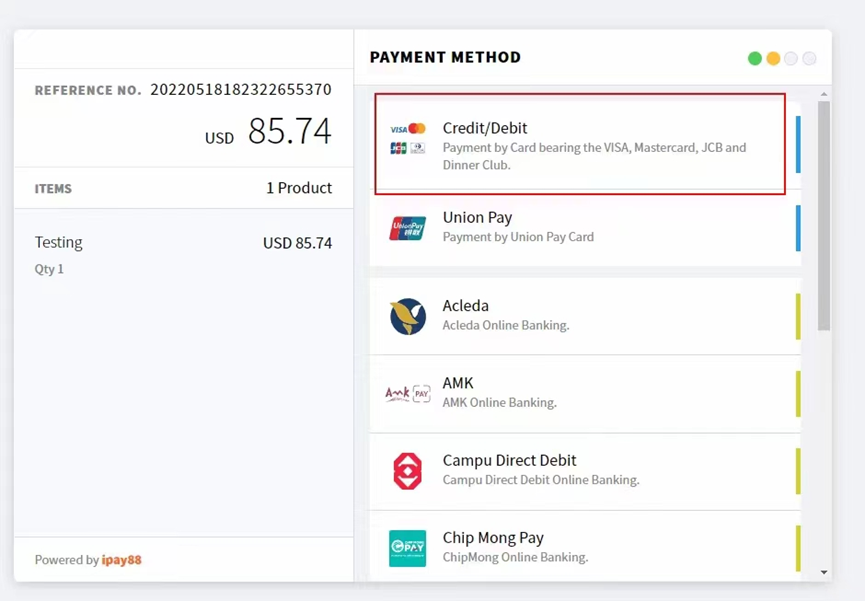Click the AMK Pay logo
Image resolution: width=865 pixels, height=601 pixels.
pos(408,393)
